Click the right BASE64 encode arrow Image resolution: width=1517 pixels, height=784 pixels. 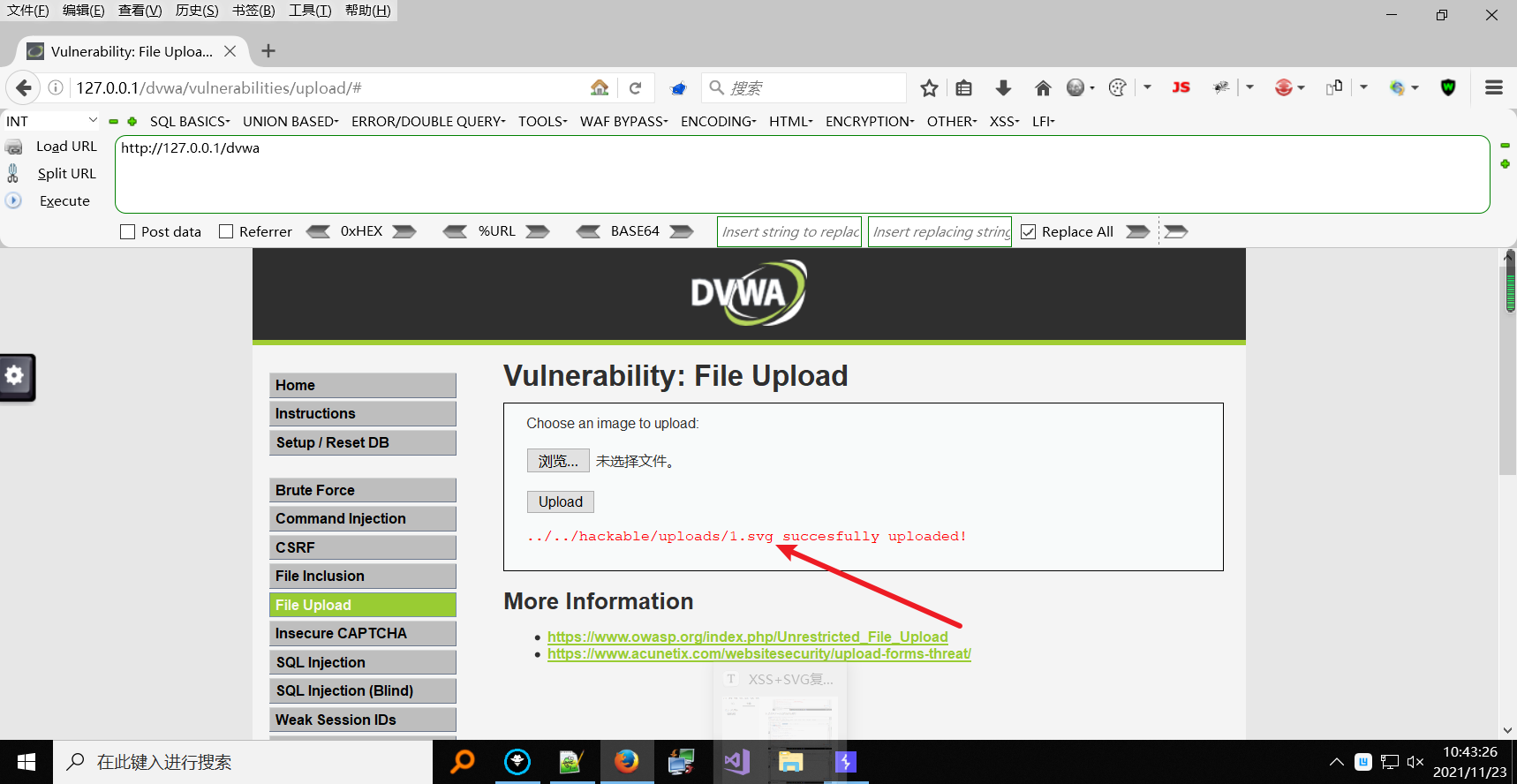[682, 231]
